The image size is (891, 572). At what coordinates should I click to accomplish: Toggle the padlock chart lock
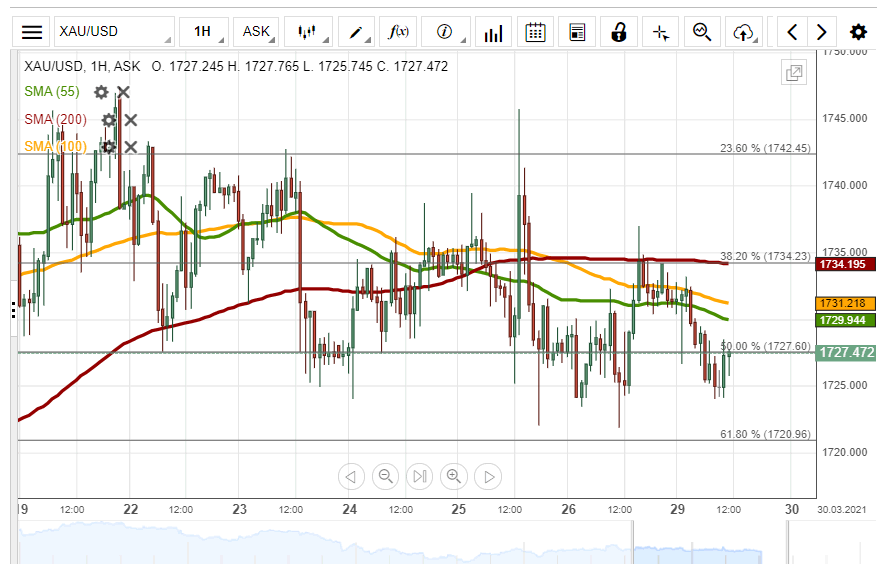618,32
